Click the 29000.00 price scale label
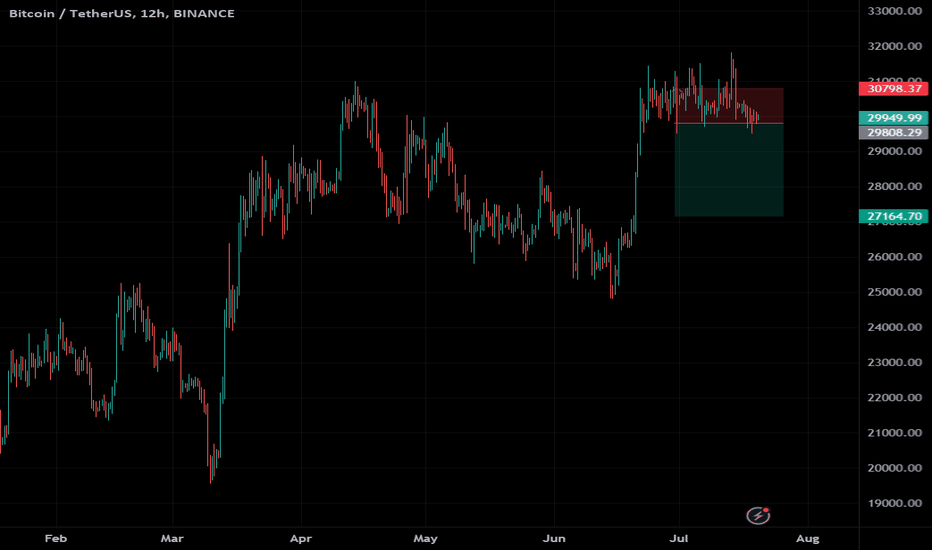 [895, 151]
